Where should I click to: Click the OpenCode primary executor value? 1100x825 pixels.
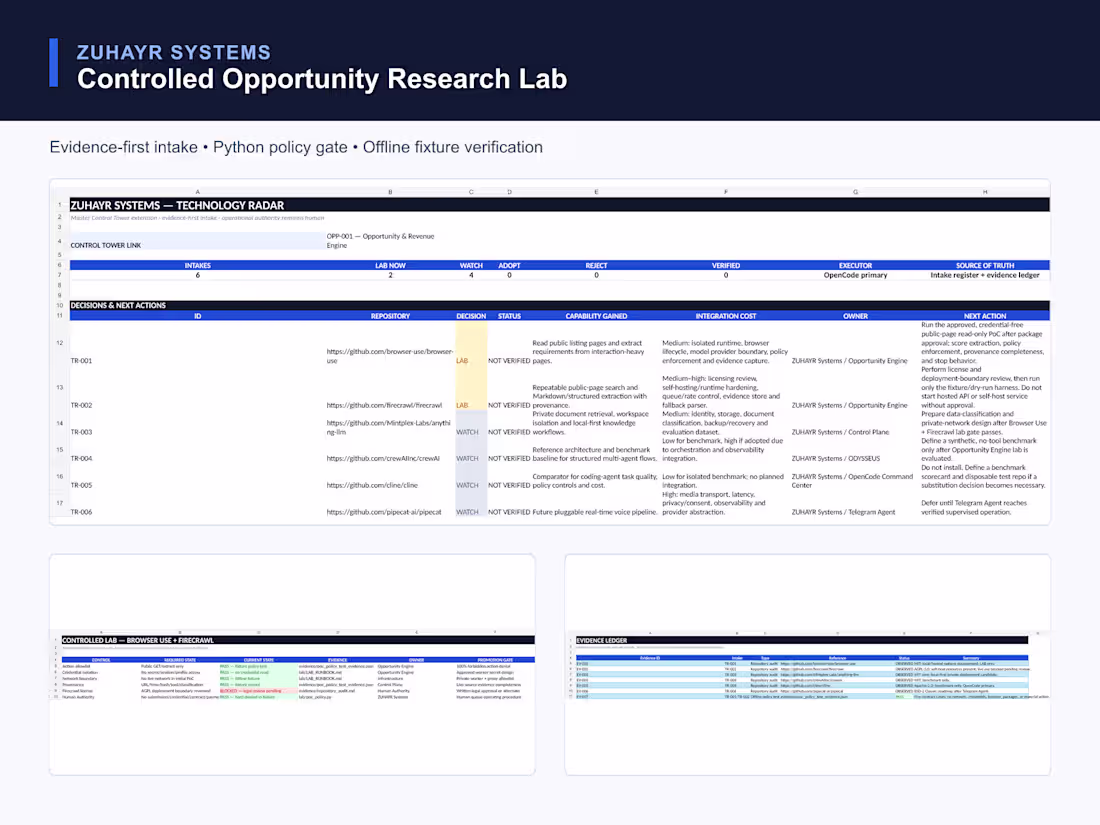point(855,275)
